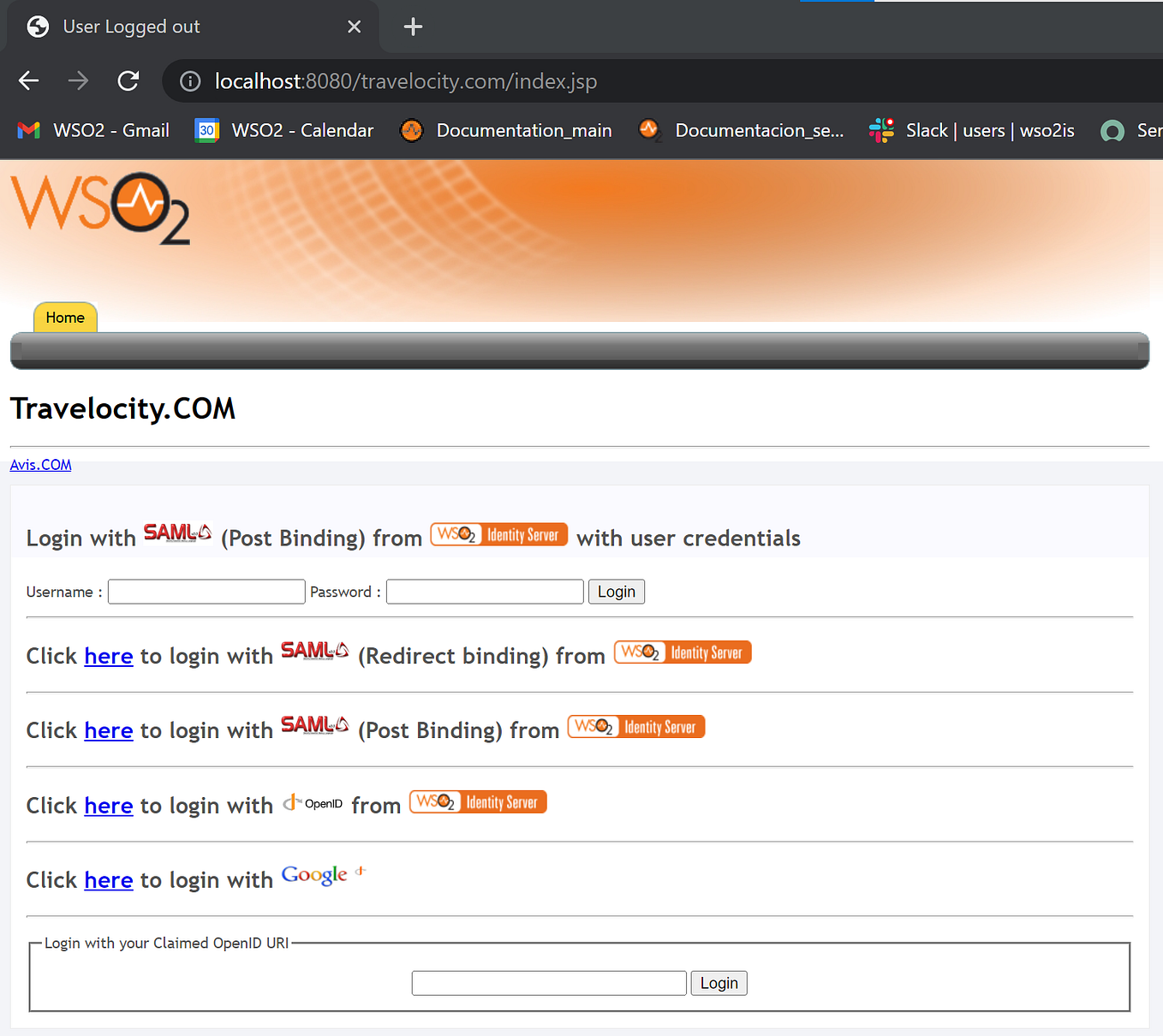Viewport: 1163px width, 1036px height.
Task: Open the WSO2 - Gmail bookmark
Action: point(93,130)
